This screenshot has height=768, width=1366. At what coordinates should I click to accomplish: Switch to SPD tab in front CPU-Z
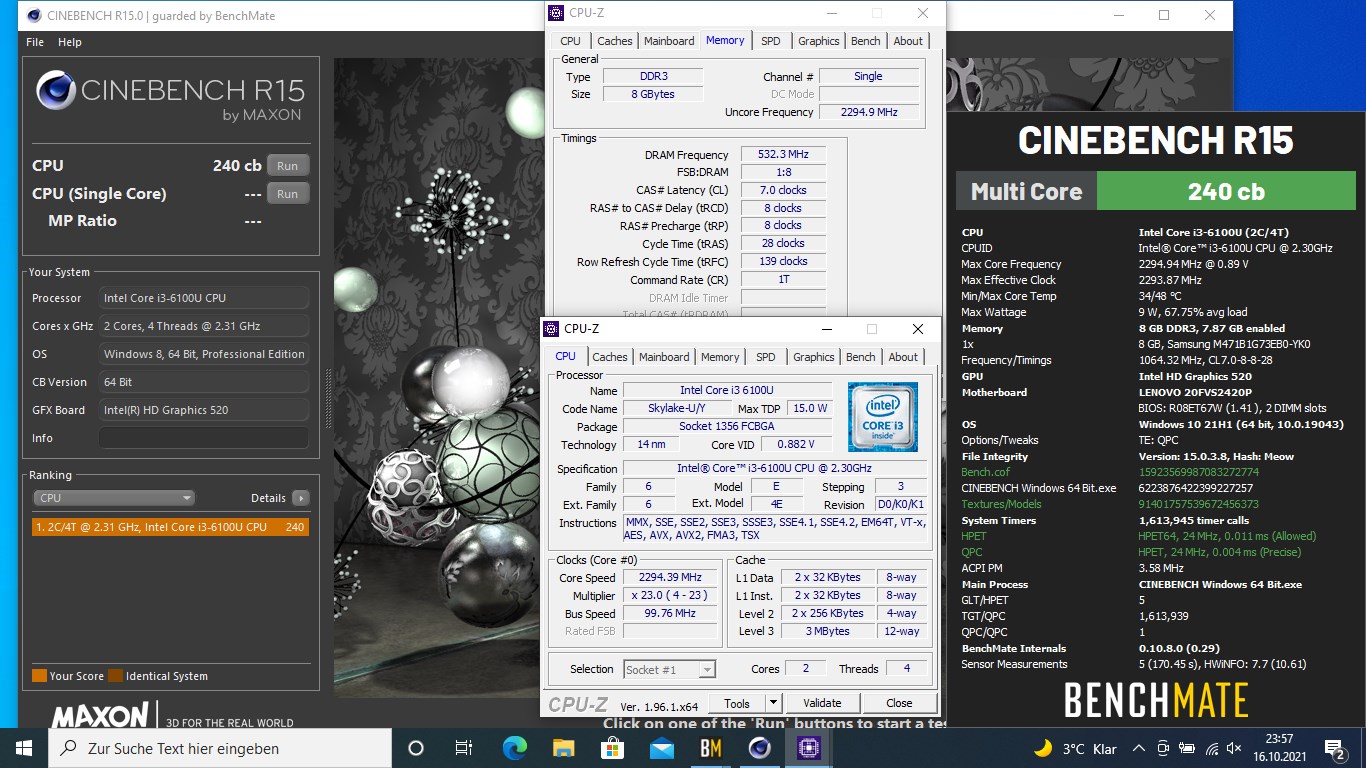pos(766,357)
